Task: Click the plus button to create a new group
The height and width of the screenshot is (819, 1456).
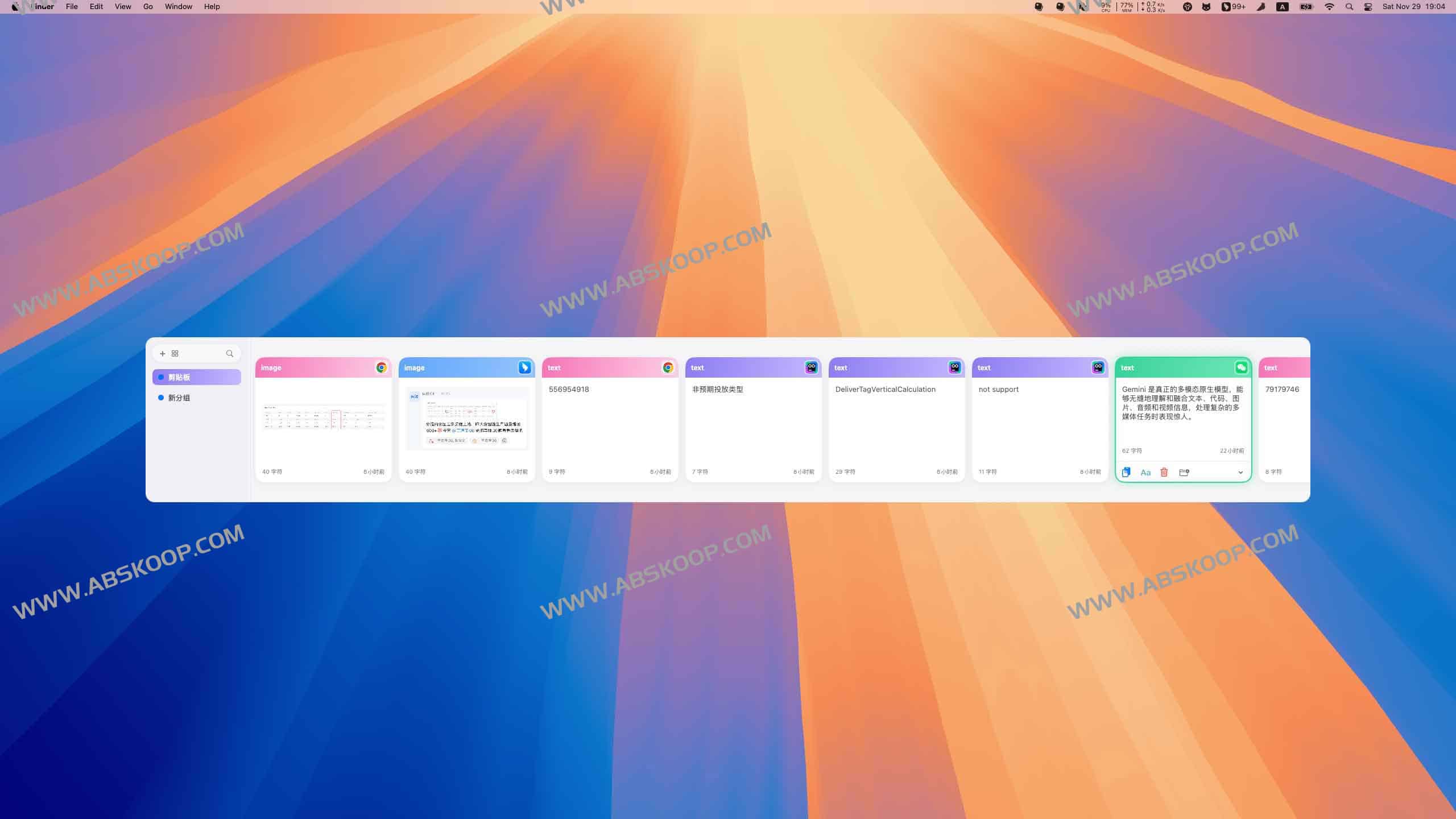Action: [163, 354]
